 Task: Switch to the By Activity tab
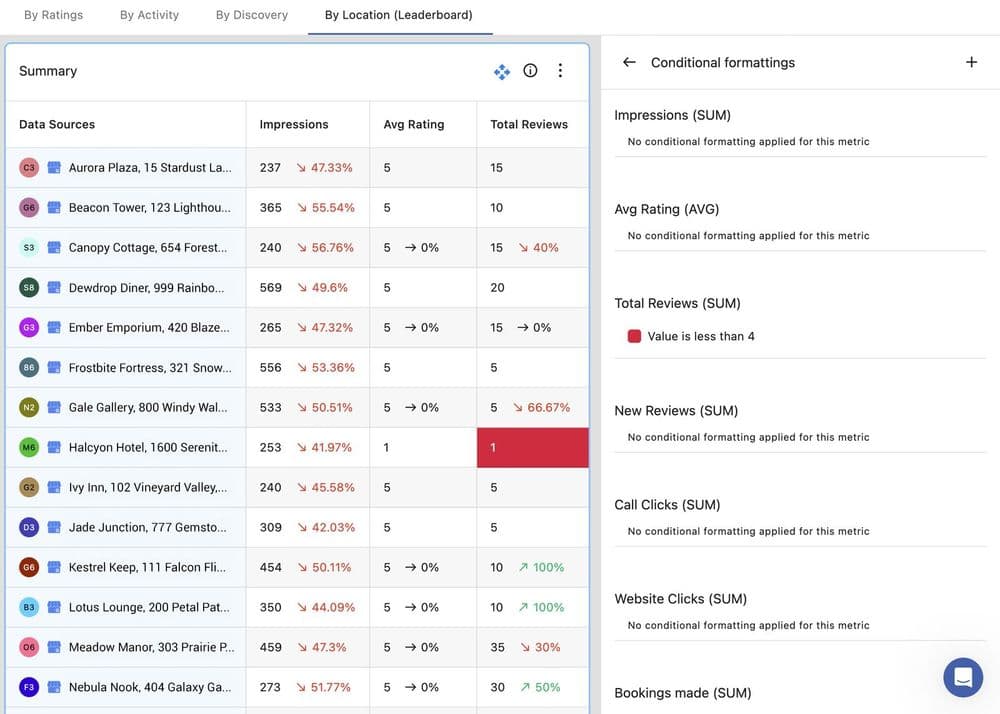click(x=149, y=15)
